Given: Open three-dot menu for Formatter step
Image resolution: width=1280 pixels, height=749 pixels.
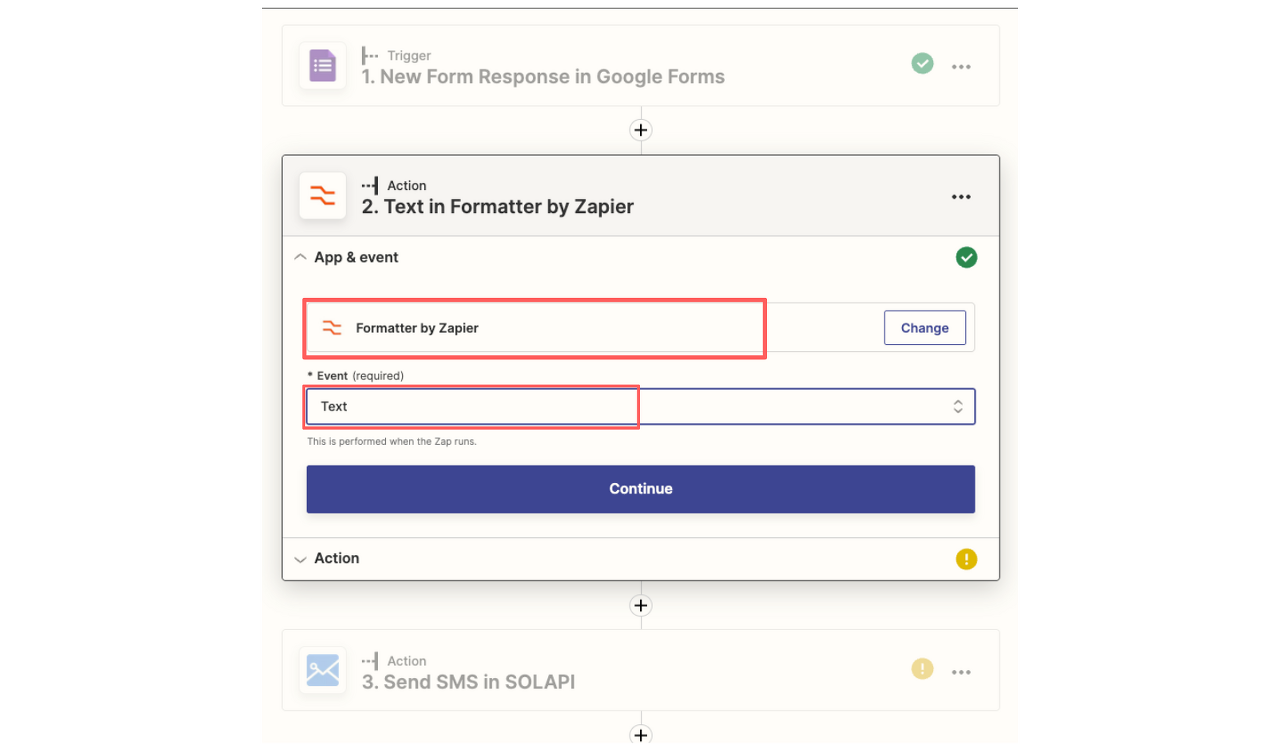Looking at the screenshot, I should click(x=961, y=197).
